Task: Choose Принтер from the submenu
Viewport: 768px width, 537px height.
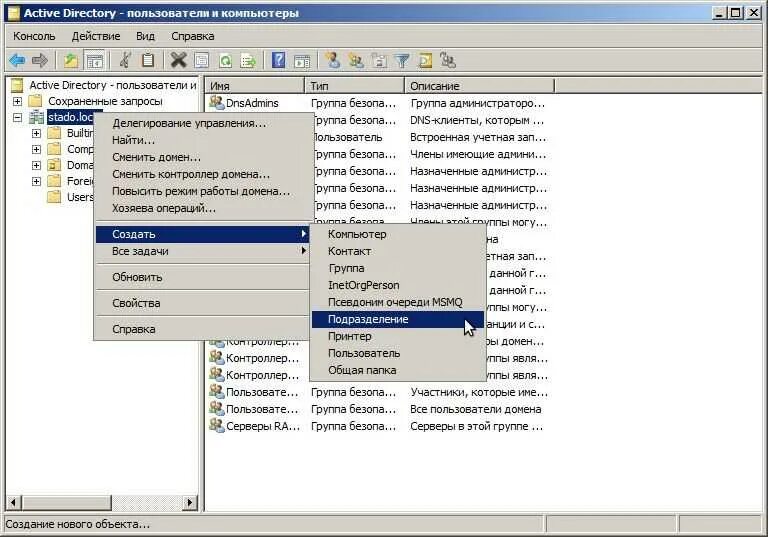Action: pos(398,337)
